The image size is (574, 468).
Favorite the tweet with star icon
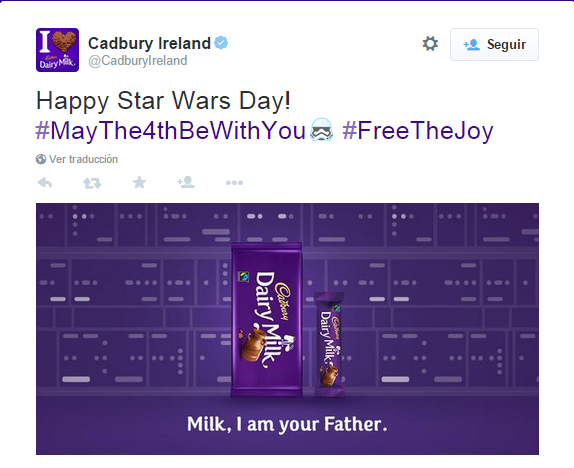coord(139,182)
